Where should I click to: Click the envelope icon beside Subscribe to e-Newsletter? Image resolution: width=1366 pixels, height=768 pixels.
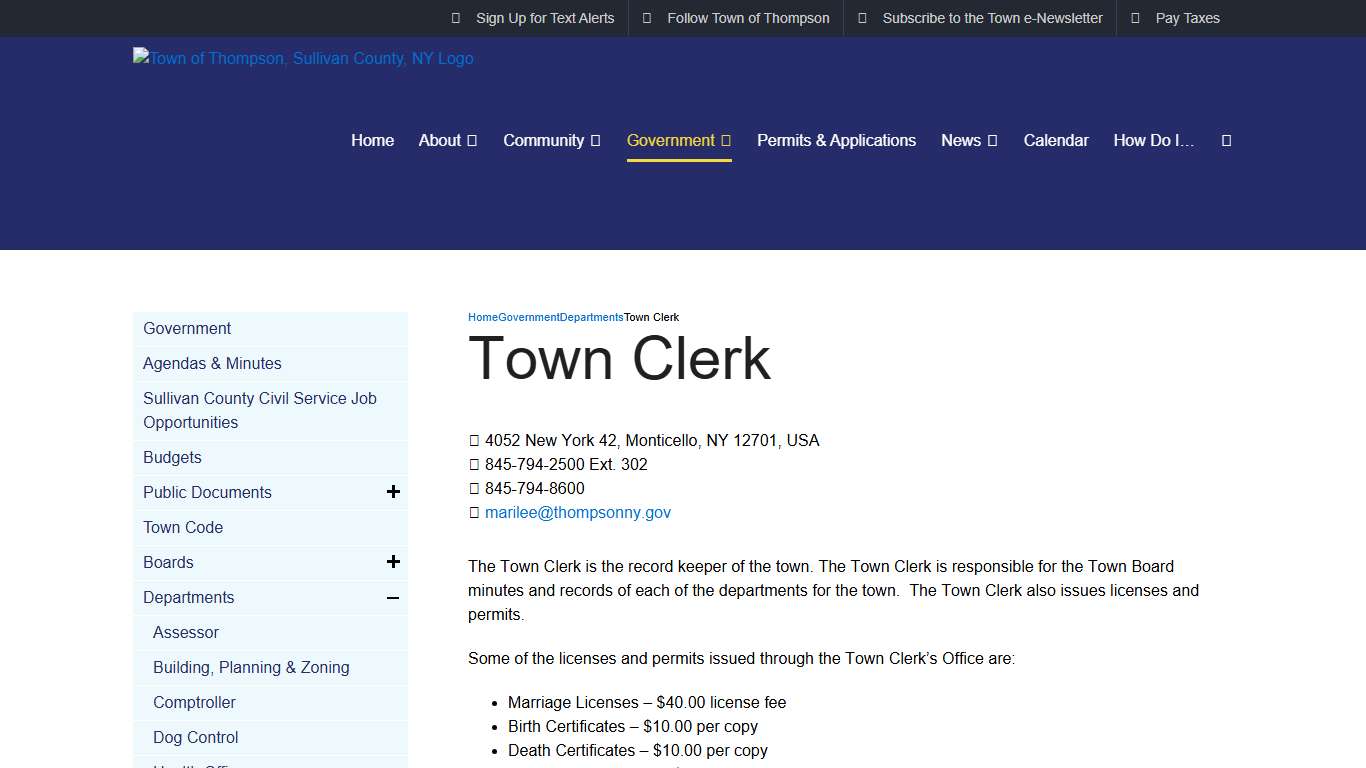pyautogui.click(x=862, y=18)
